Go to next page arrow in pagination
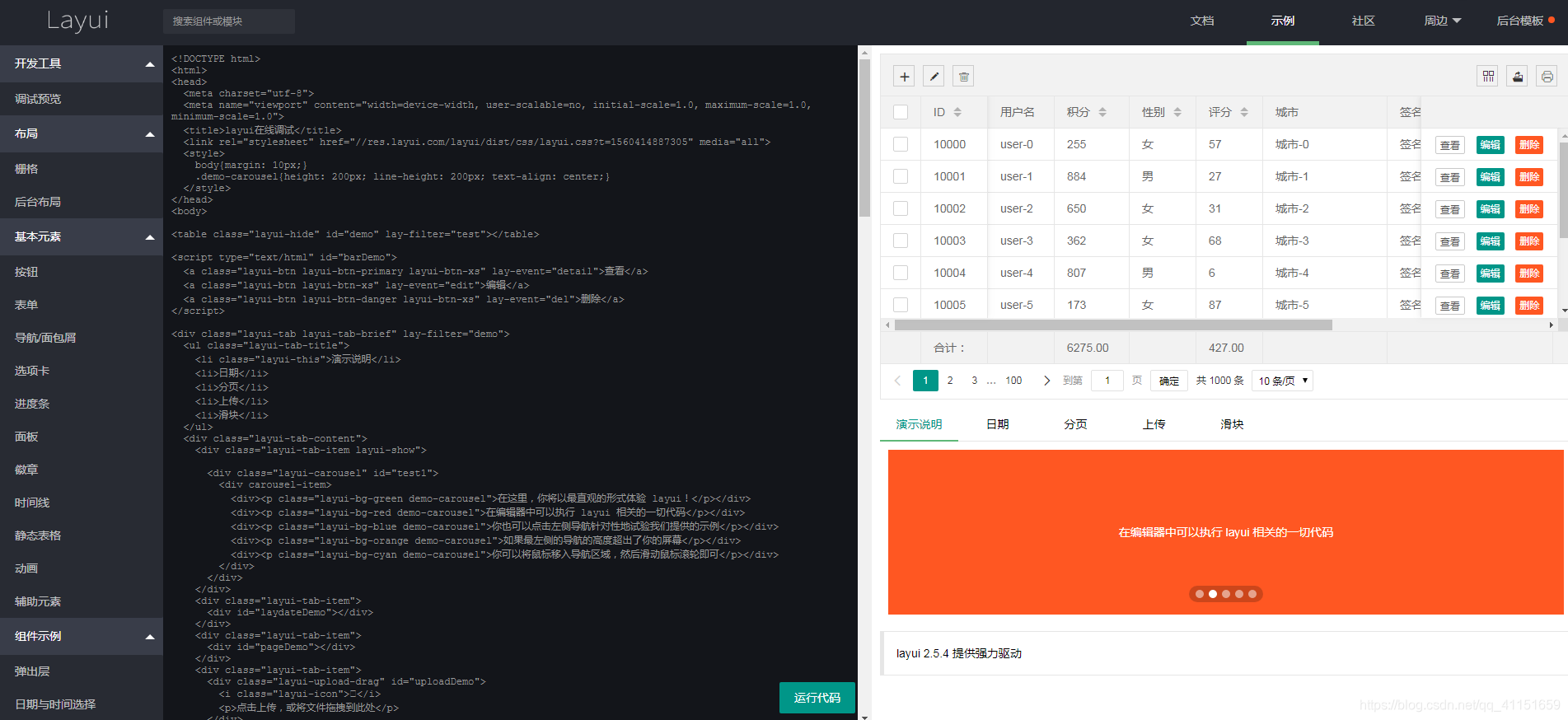 point(1046,381)
